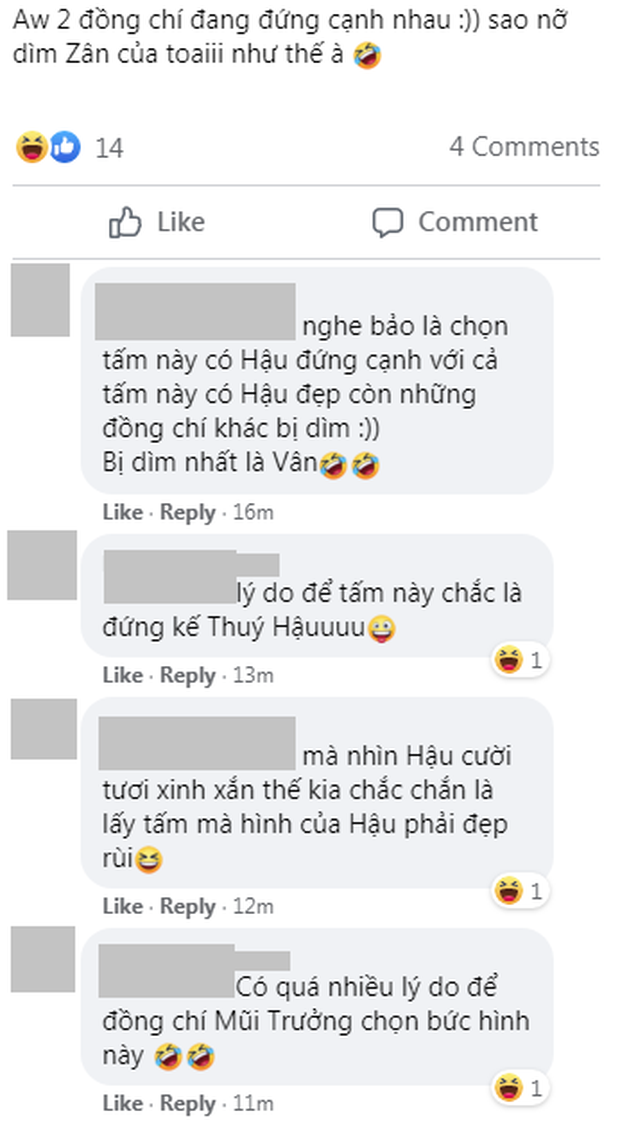Like the comment about Thuý Hậuuuu
Screen dimensions: 620x1125
pos(123,675)
